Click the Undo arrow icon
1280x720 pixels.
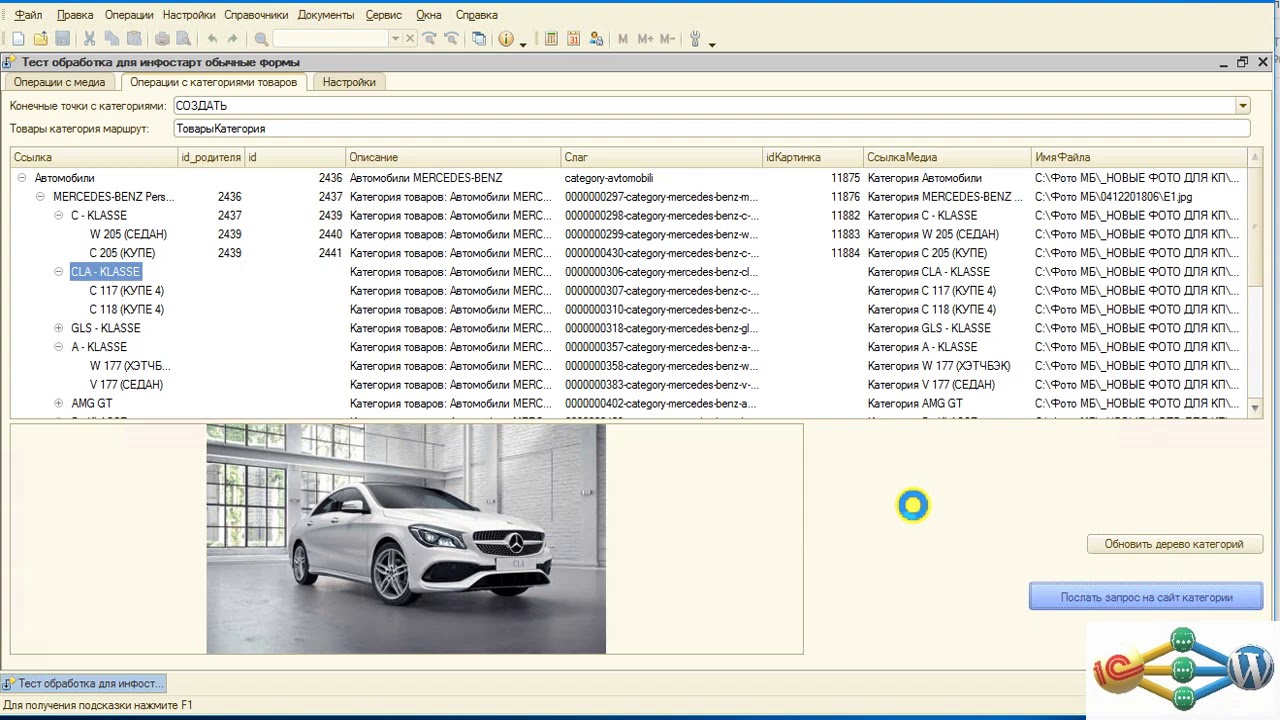[212, 39]
